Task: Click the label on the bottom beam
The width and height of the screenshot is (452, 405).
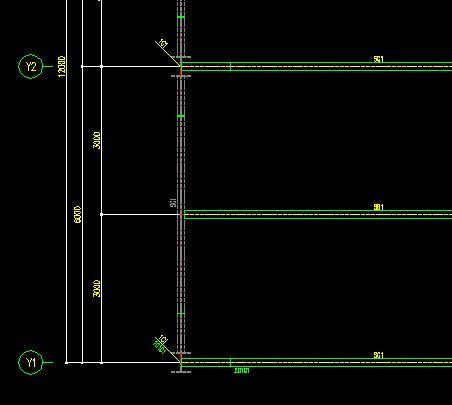Action: [x=379, y=355]
